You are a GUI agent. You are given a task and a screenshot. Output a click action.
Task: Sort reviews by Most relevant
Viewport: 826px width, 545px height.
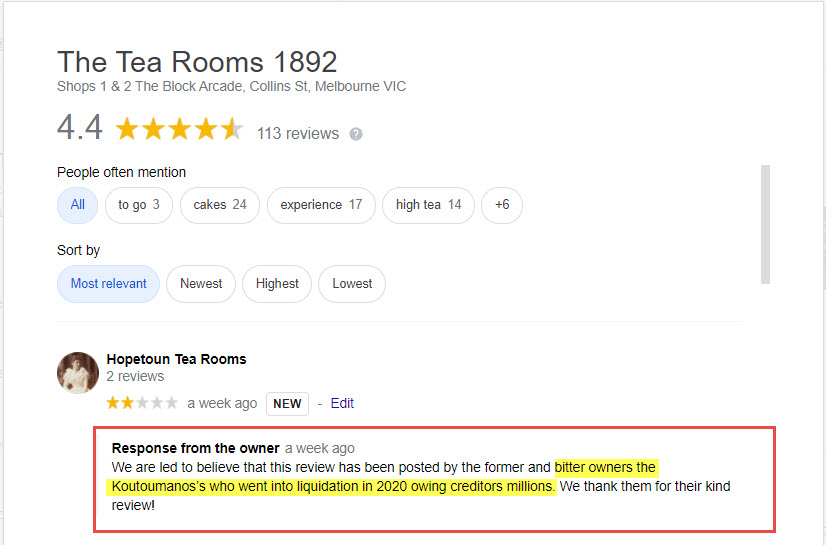(x=108, y=284)
